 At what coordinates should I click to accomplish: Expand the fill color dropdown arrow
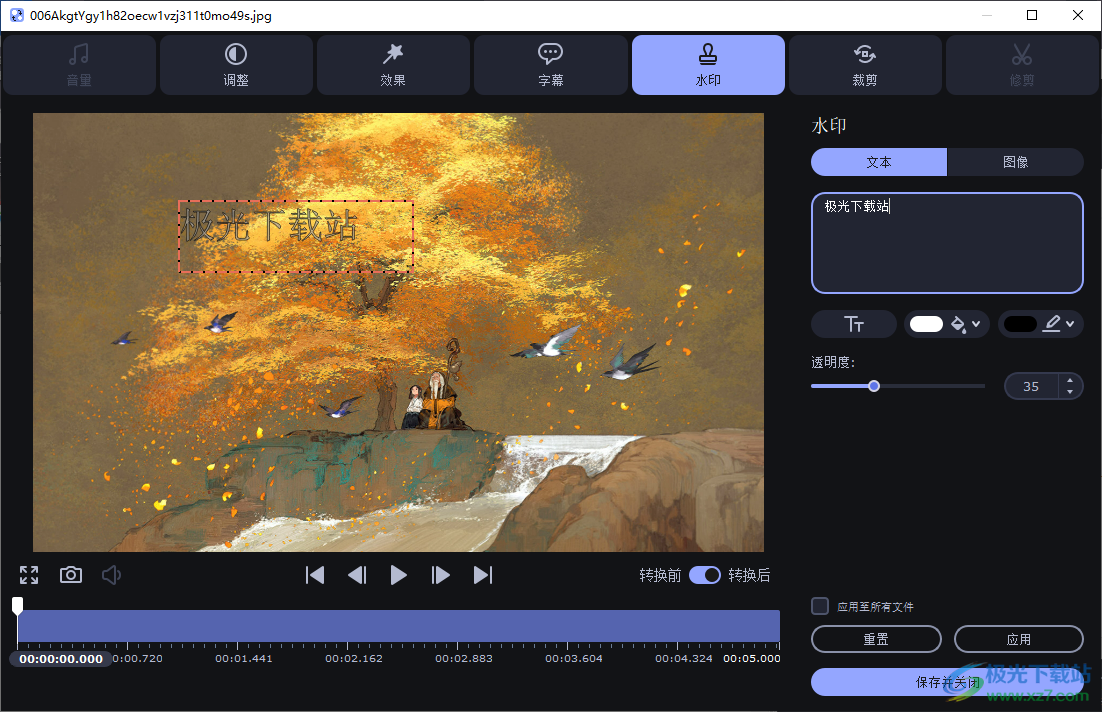pos(976,324)
